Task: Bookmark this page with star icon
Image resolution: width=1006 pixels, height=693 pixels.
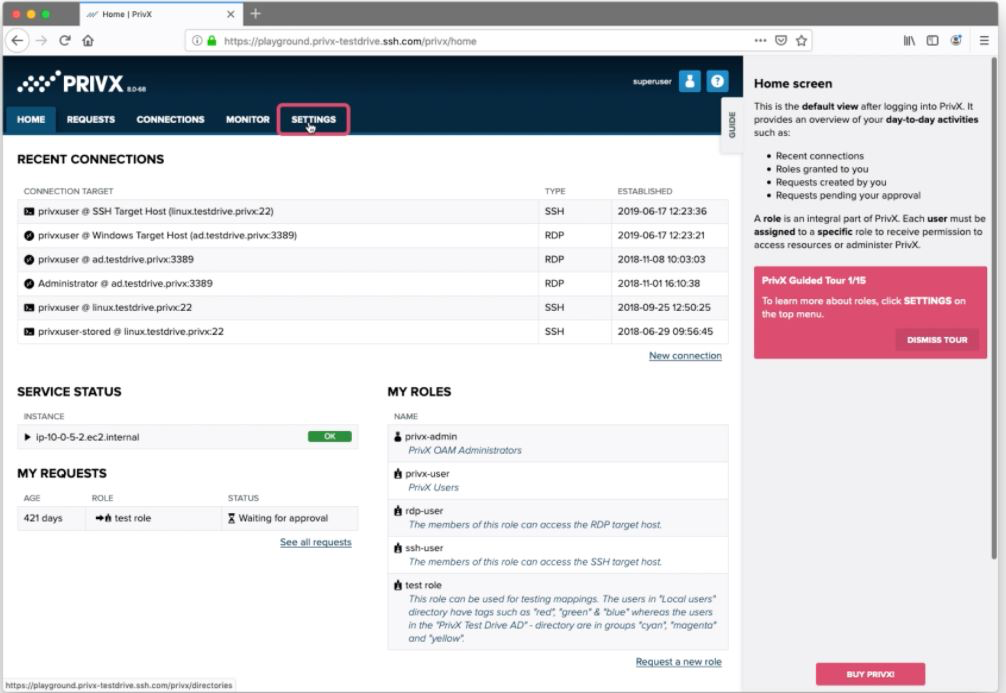Action: pos(801,40)
